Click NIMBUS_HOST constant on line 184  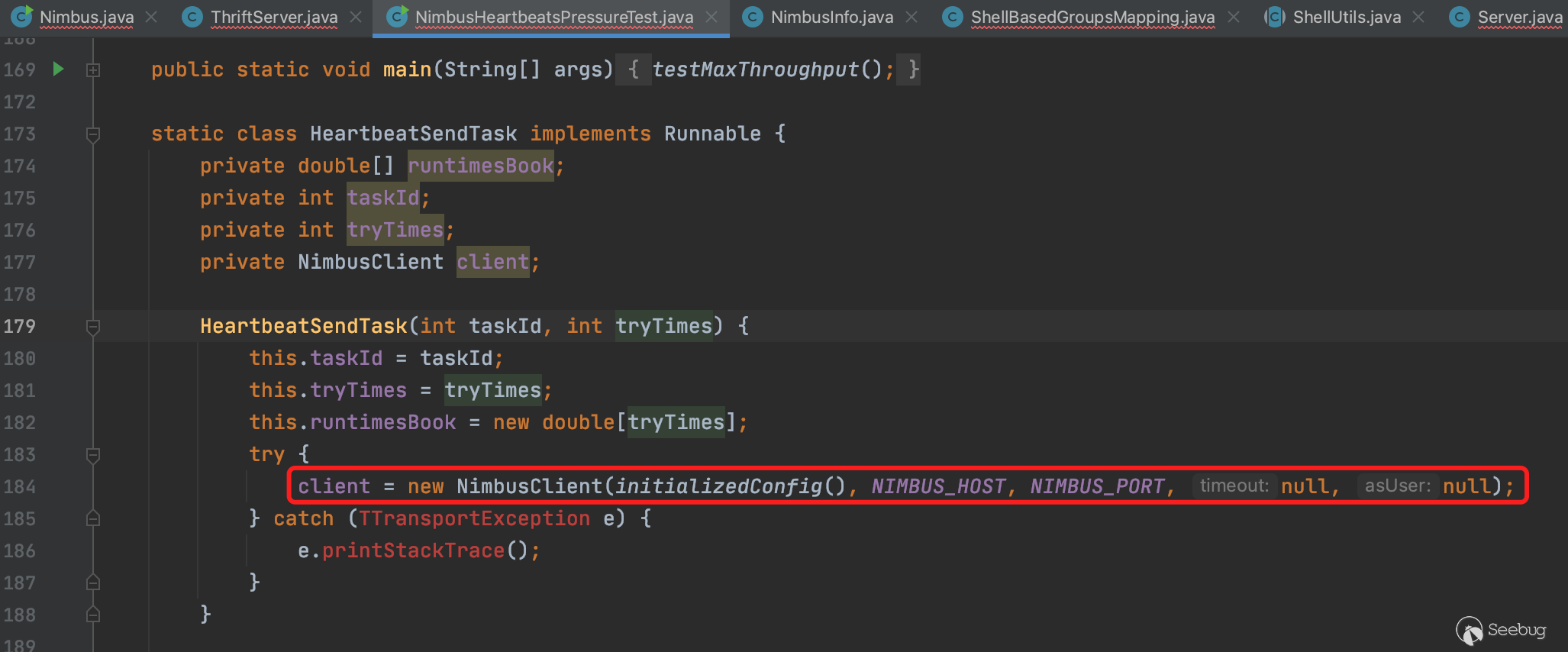[938, 486]
